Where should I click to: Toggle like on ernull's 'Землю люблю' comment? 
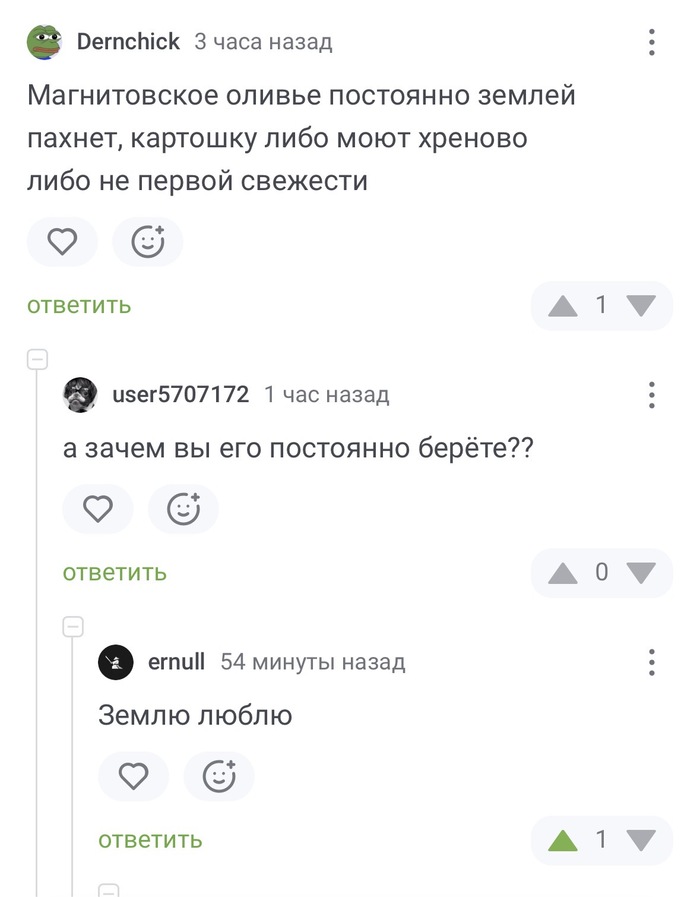coord(134,776)
